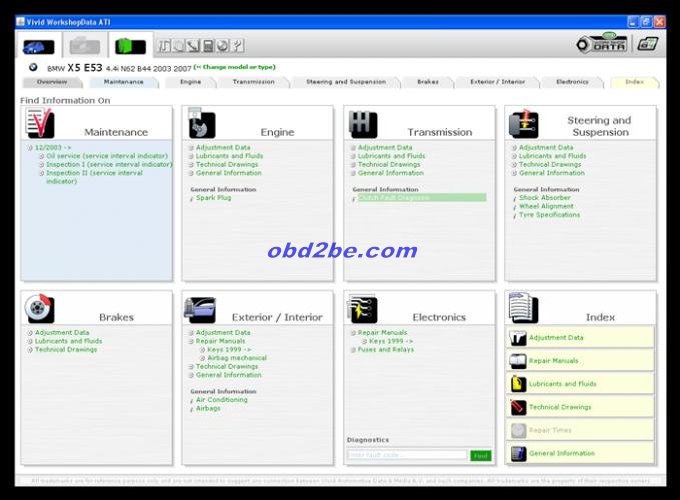Switch to the Brakes tab
Image resolution: width=680 pixels, height=500 pixels.
(428, 82)
